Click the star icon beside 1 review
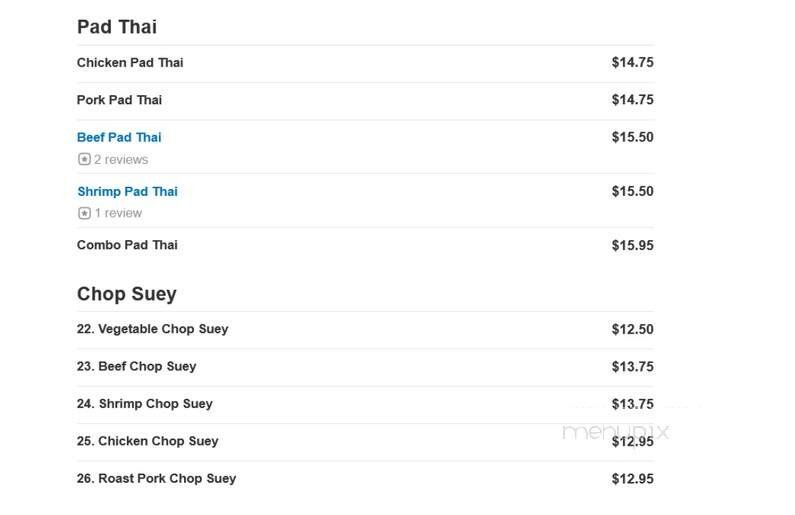 click(x=84, y=213)
